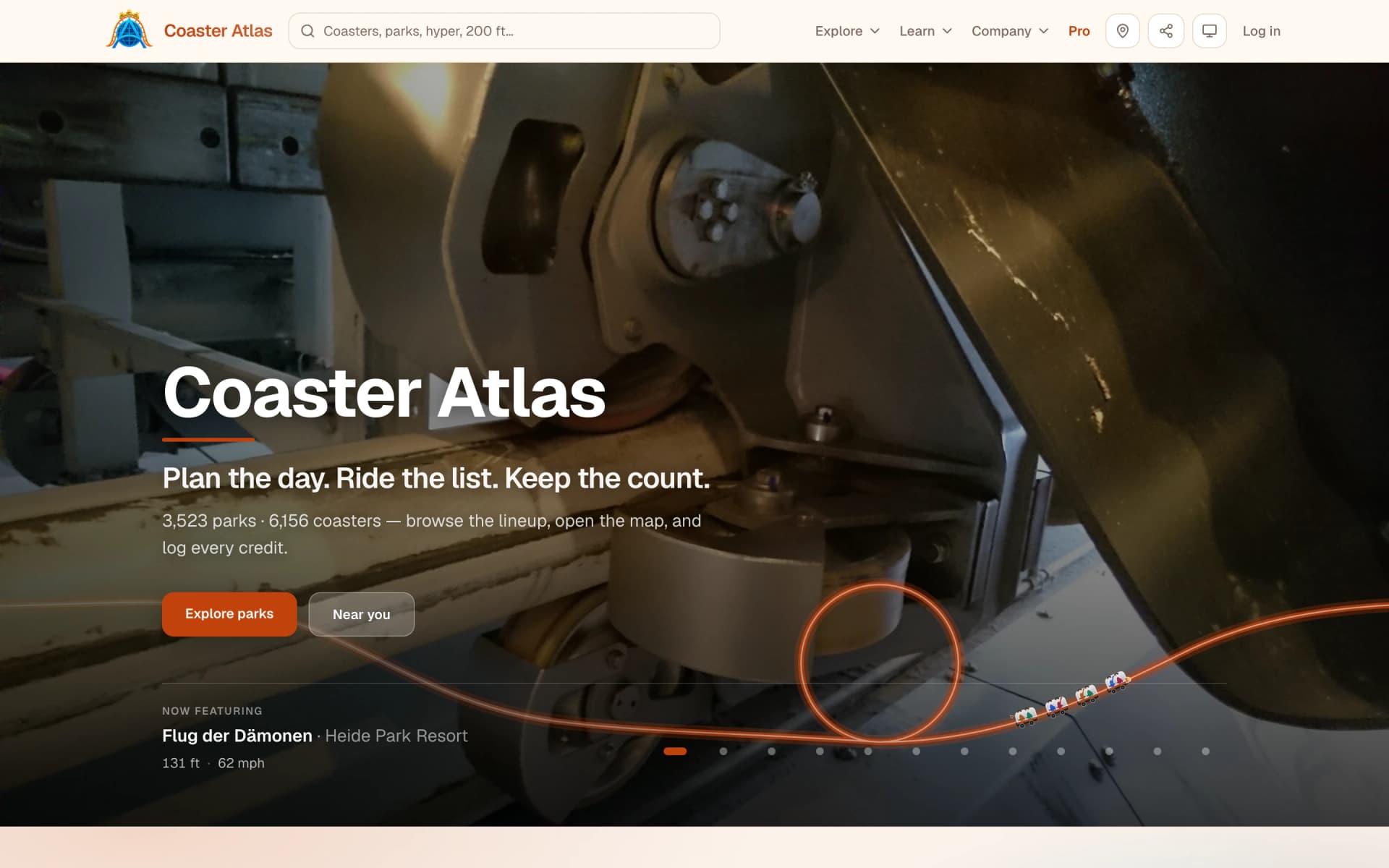Open the map pin location icon
1389x868 pixels.
pos(1122,31)
